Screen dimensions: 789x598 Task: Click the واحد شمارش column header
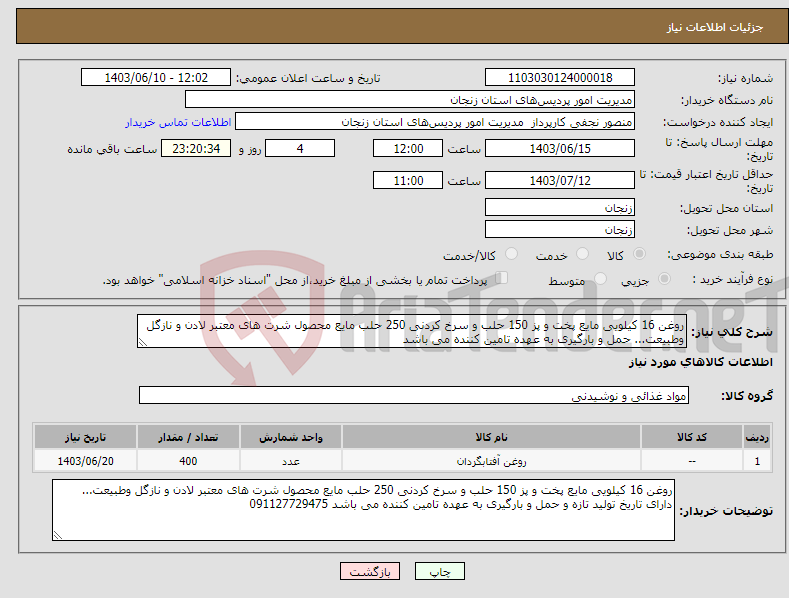[291, 437]
